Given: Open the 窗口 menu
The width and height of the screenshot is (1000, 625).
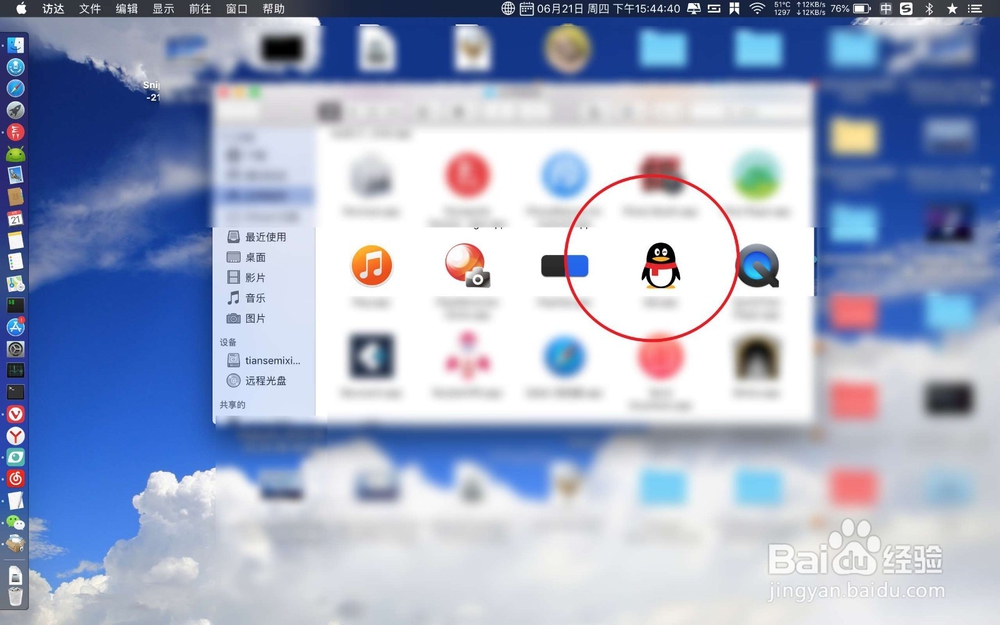Looking at the screenshot, I should [237, 8].
